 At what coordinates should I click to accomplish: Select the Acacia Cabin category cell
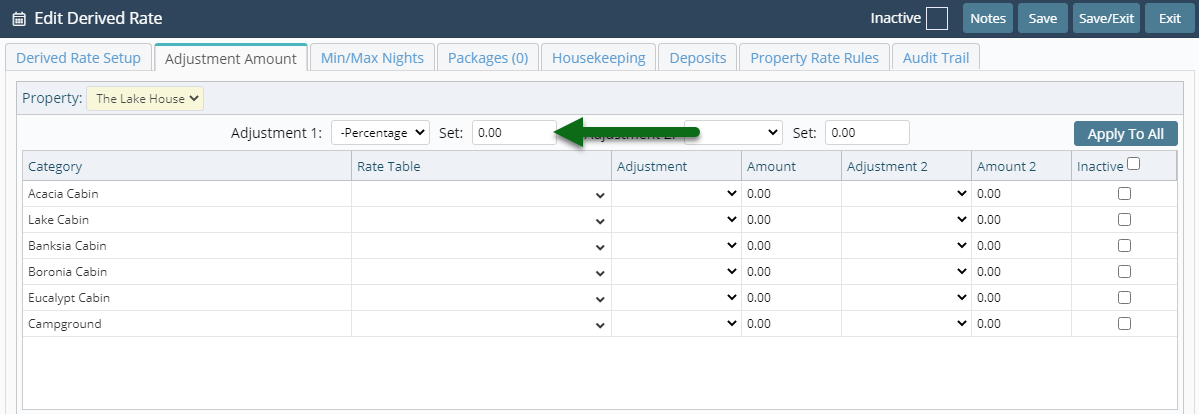[187, 194]
